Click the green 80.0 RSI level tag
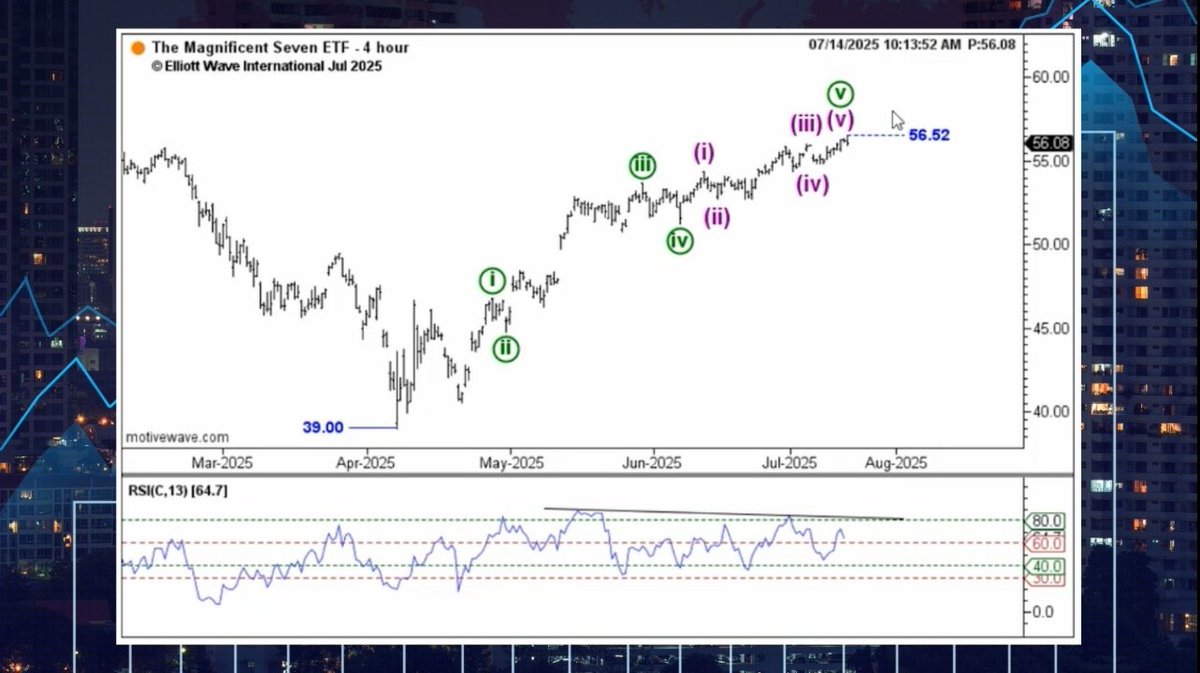Viewport: 1200px width, 673px height. click(x=1046, y=521)
